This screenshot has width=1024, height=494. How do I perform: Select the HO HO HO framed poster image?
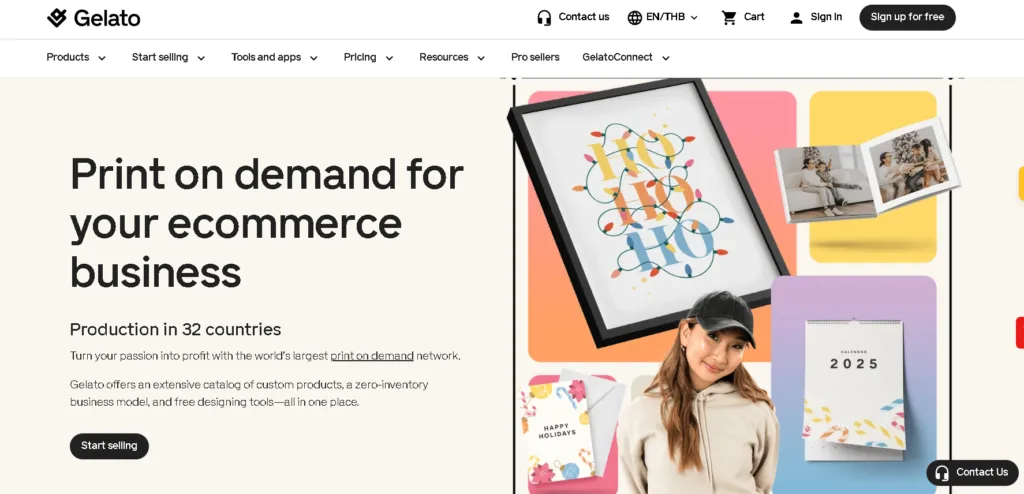point(650,212)
